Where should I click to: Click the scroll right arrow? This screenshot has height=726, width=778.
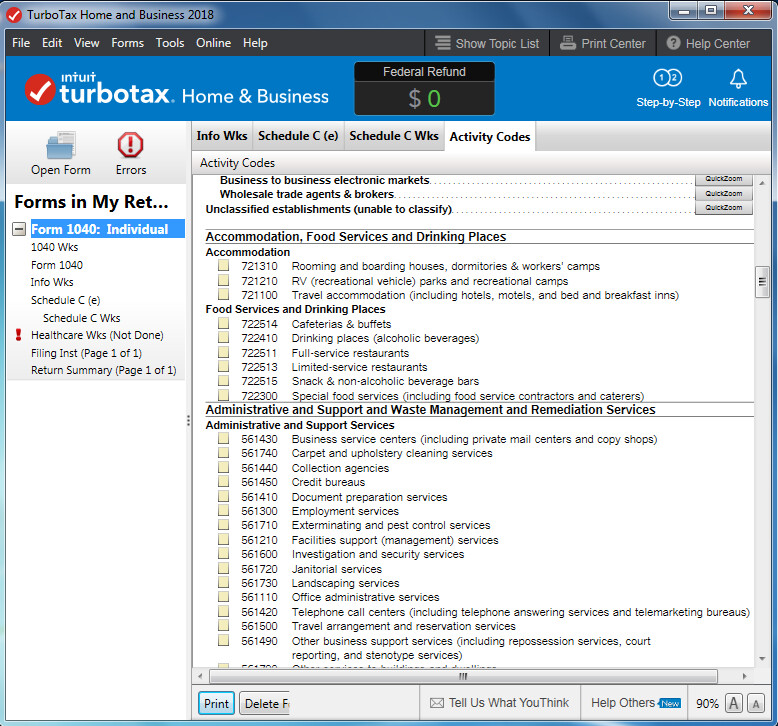pos(744,676)
